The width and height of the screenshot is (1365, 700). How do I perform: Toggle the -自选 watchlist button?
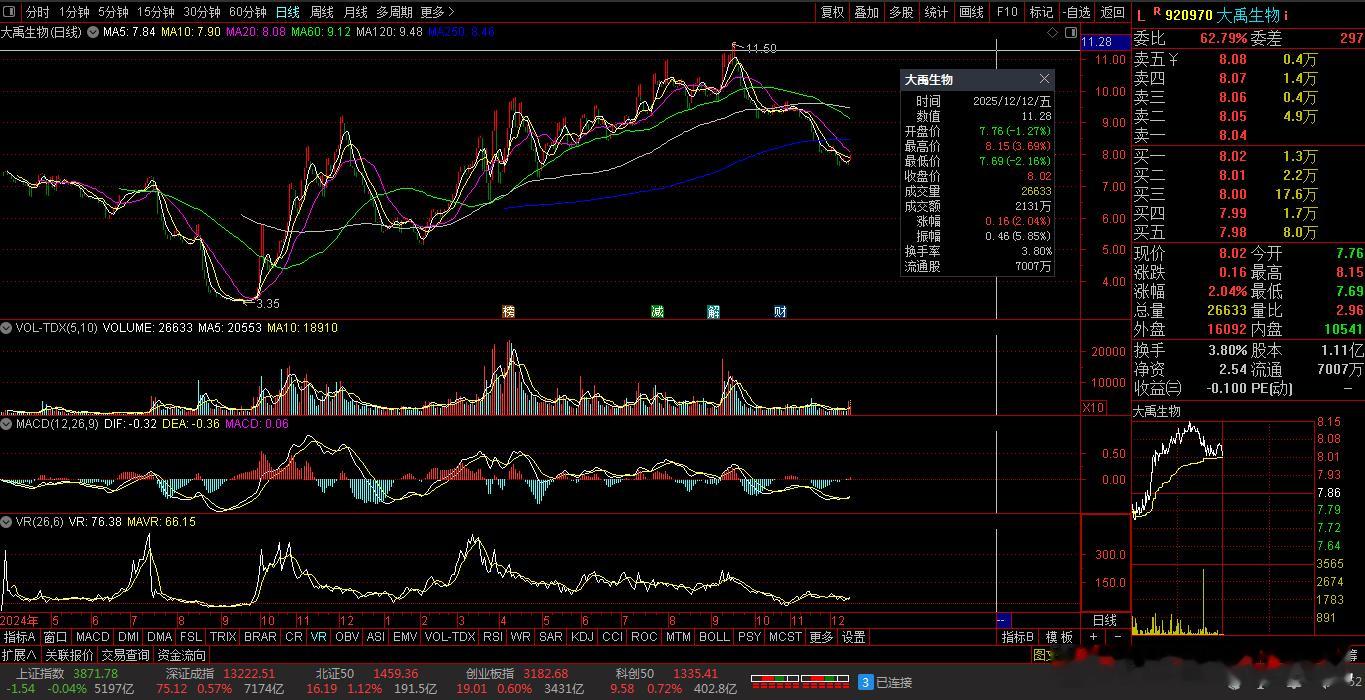click(x=1076, y=12)
